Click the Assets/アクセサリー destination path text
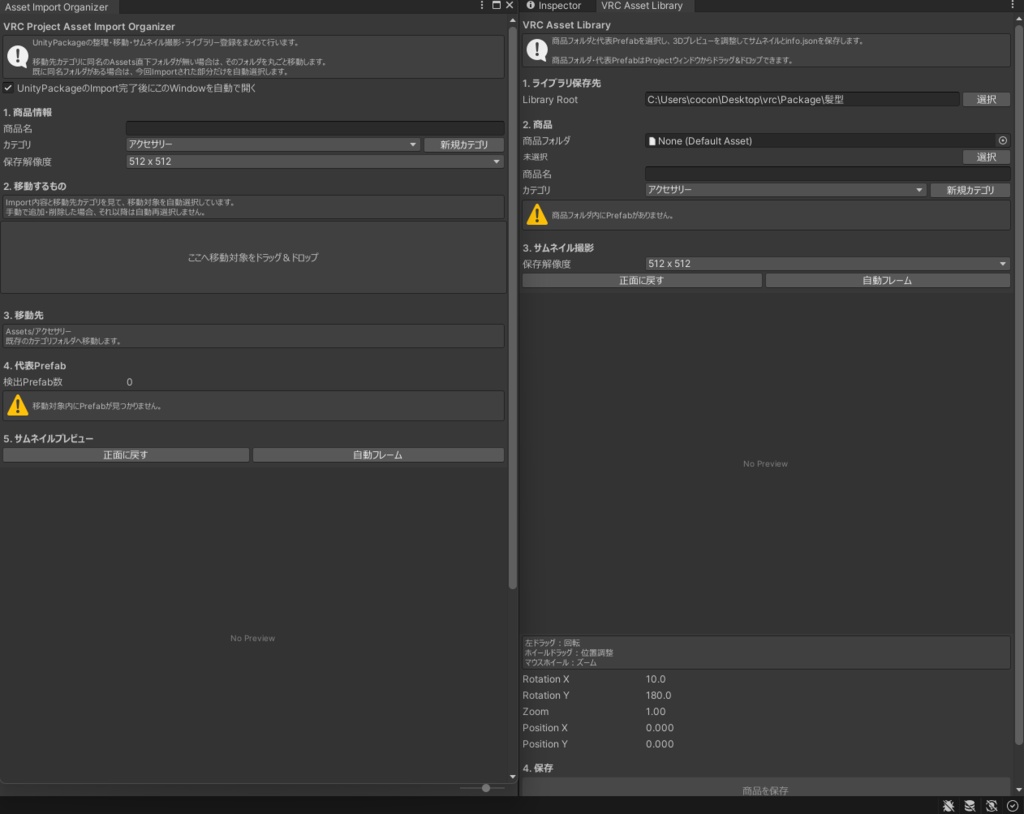This screenshot has width=1024, height=814. (39, 331)
